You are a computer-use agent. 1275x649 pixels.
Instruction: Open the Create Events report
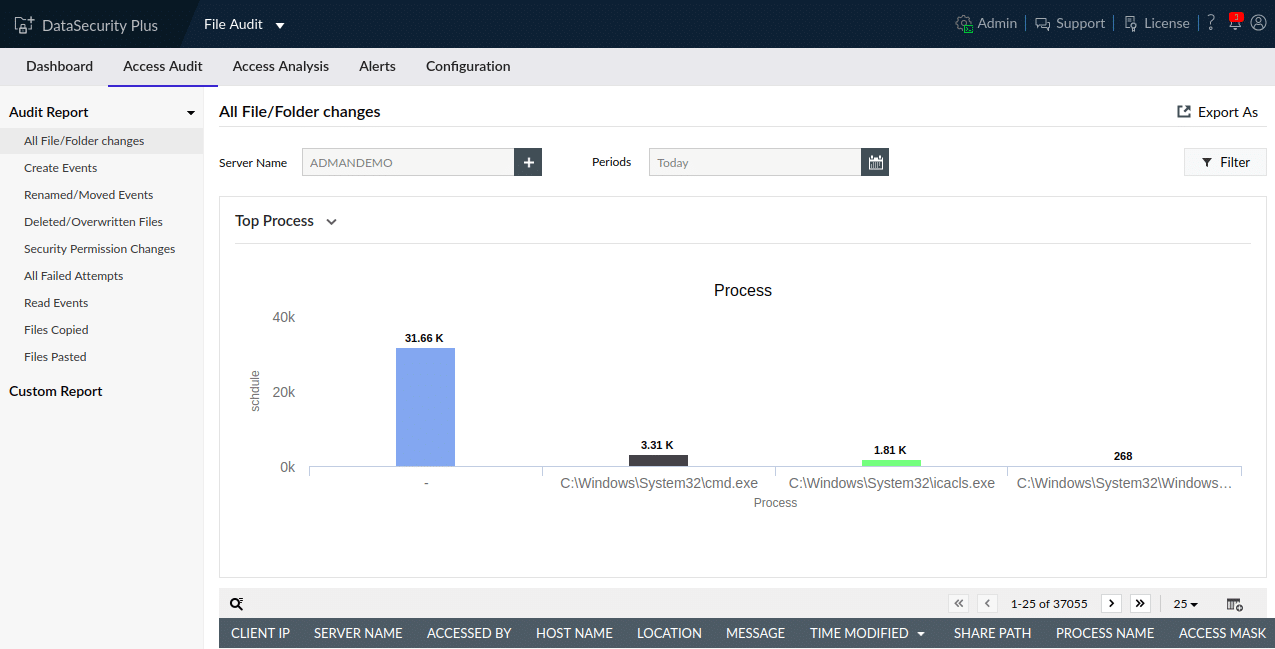click(x=61, y=168)
